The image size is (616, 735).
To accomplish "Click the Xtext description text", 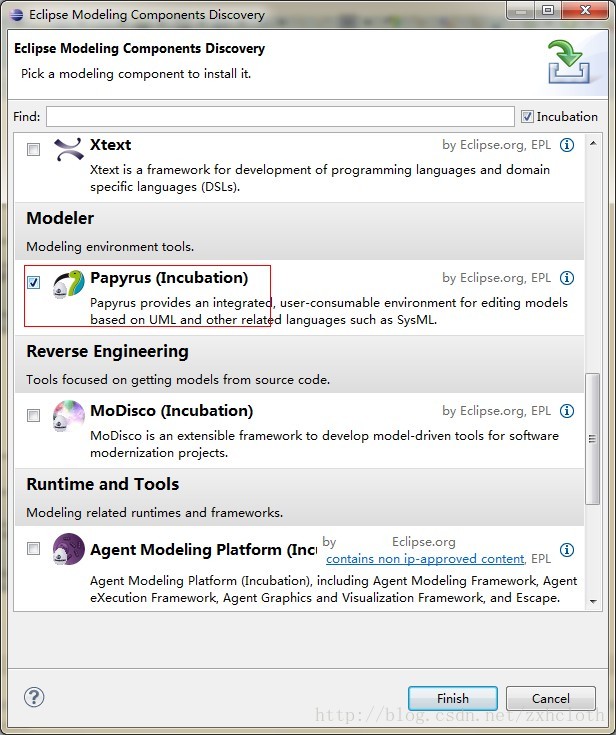I will pyautogui.click(x=320, y=178).
